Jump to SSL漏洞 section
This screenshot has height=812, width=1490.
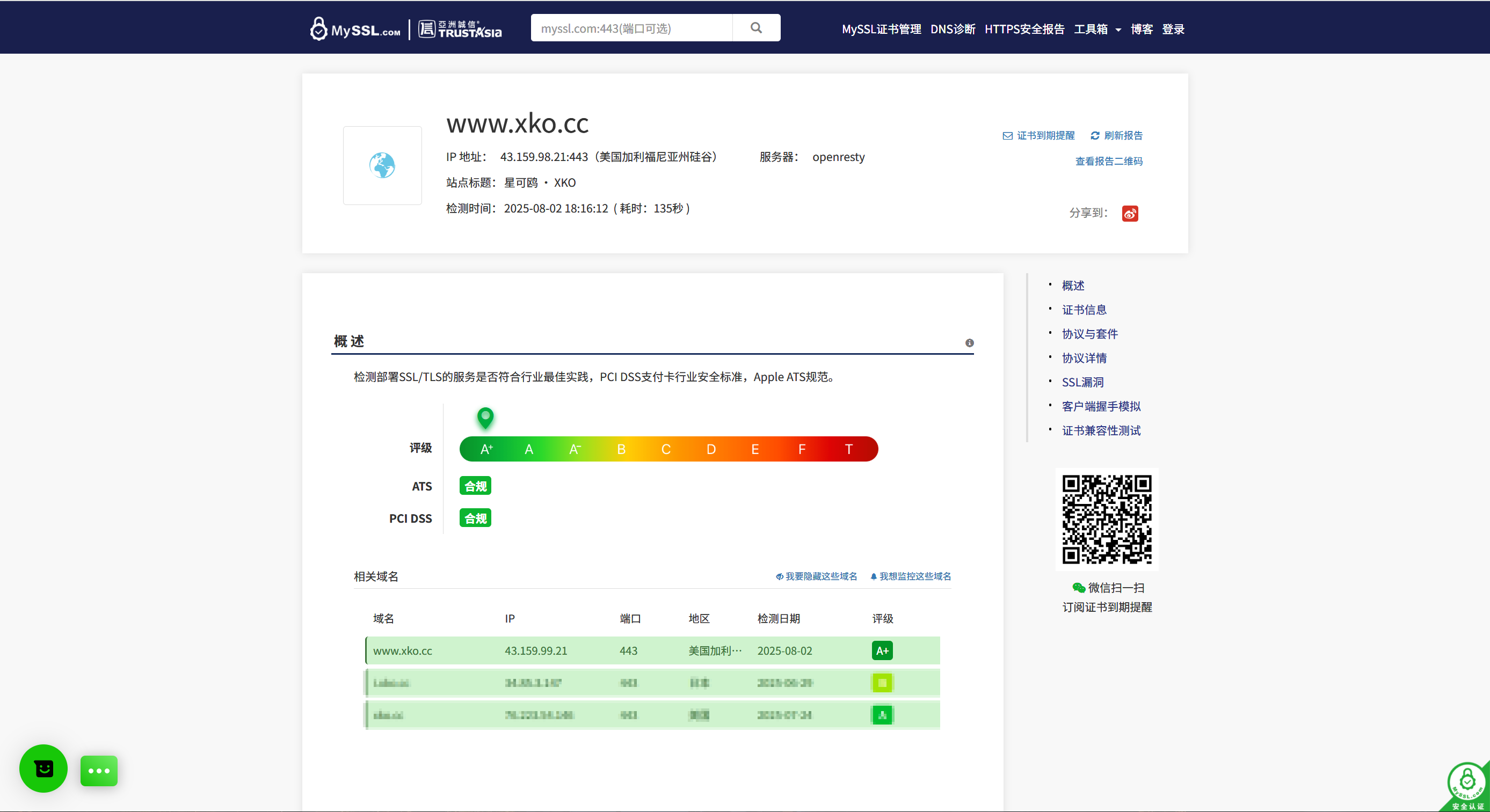pyautogui.click(x=1083, y=383)
